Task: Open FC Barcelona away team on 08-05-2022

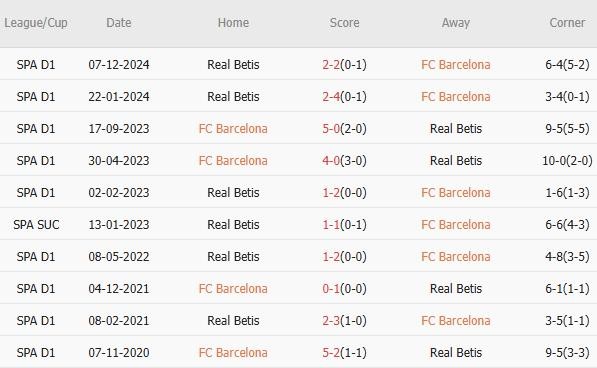Action: (x=456, y=256)
